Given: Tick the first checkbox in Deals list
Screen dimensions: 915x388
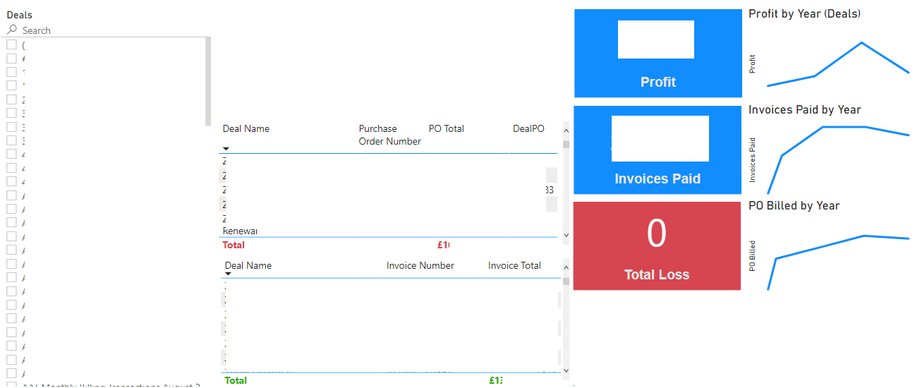Looking at the screenshot, I should pyautogui.click(x=11, y=45).
